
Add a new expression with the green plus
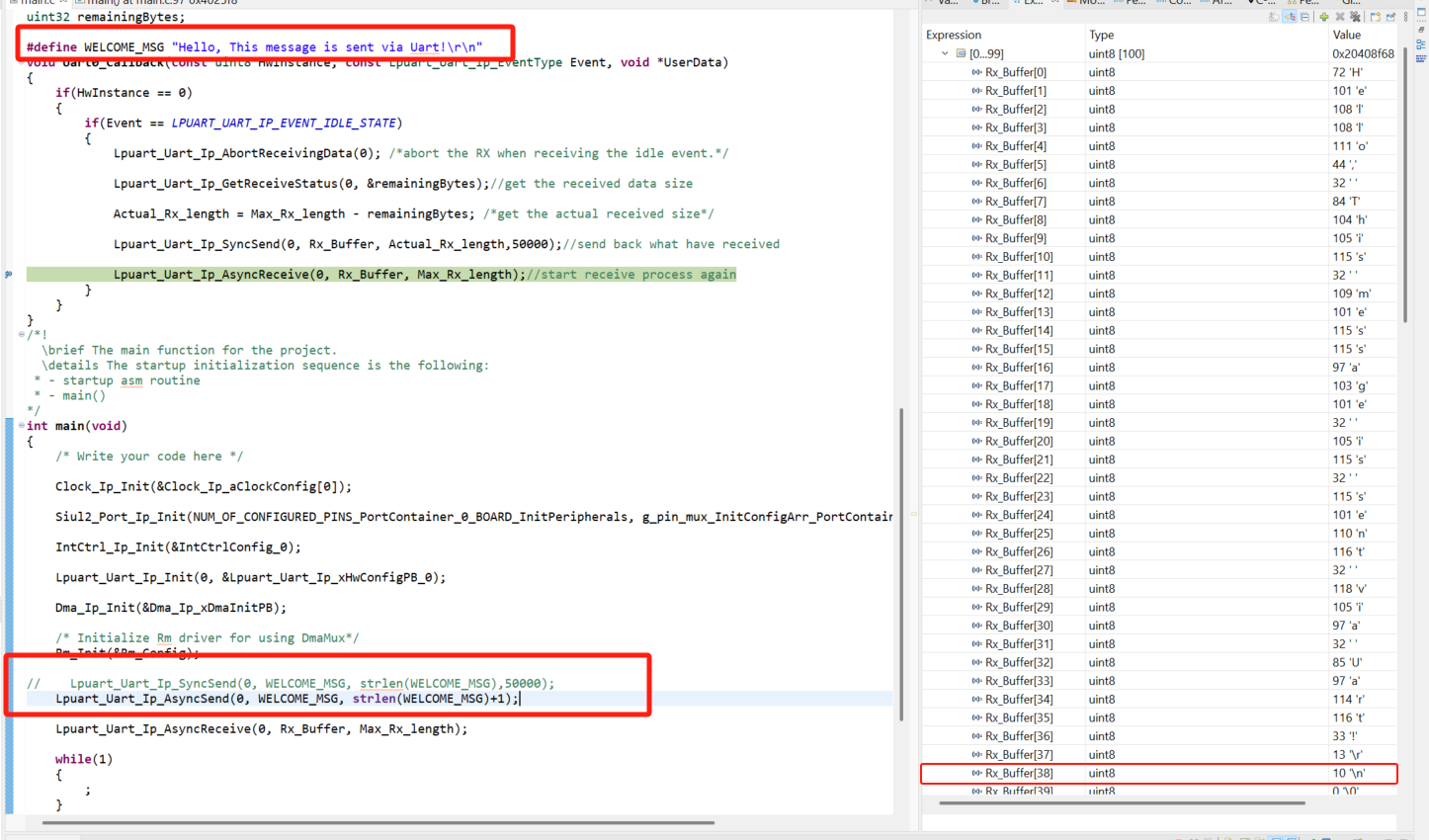[x=1324, y=17]
